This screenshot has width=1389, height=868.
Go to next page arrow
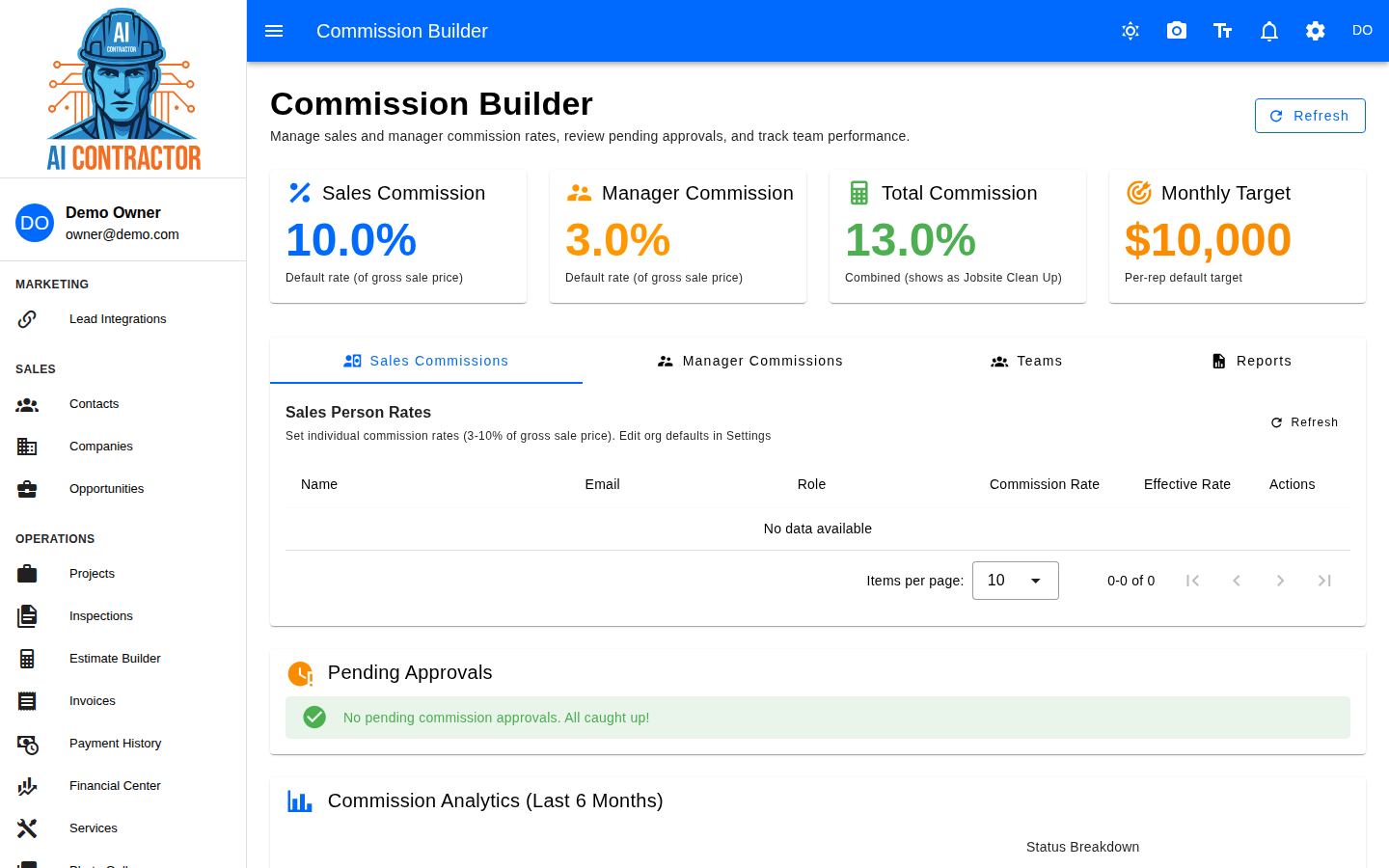[x=1280, y=581]
